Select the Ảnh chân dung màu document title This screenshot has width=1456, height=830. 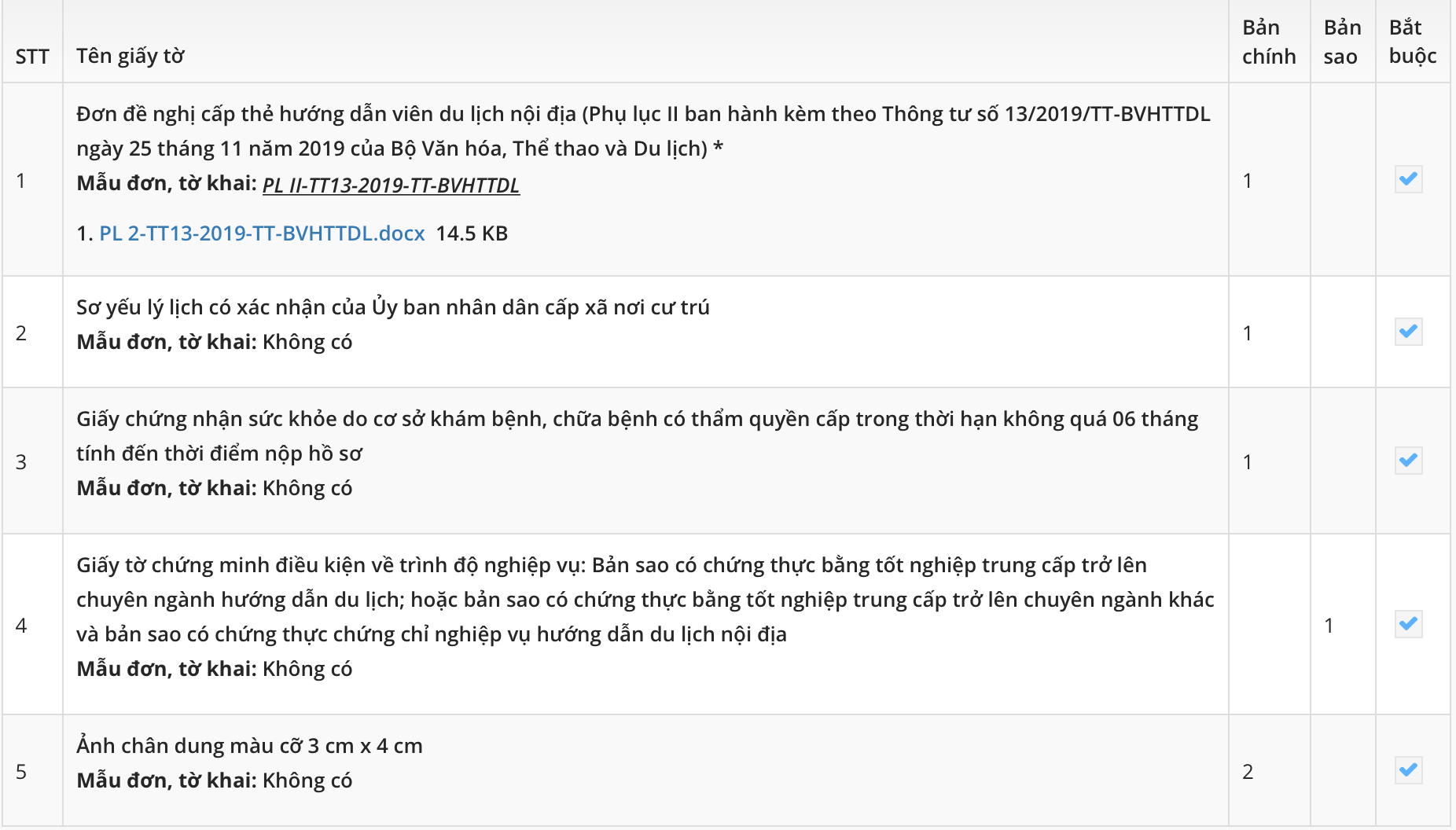(x=249, y=746)
